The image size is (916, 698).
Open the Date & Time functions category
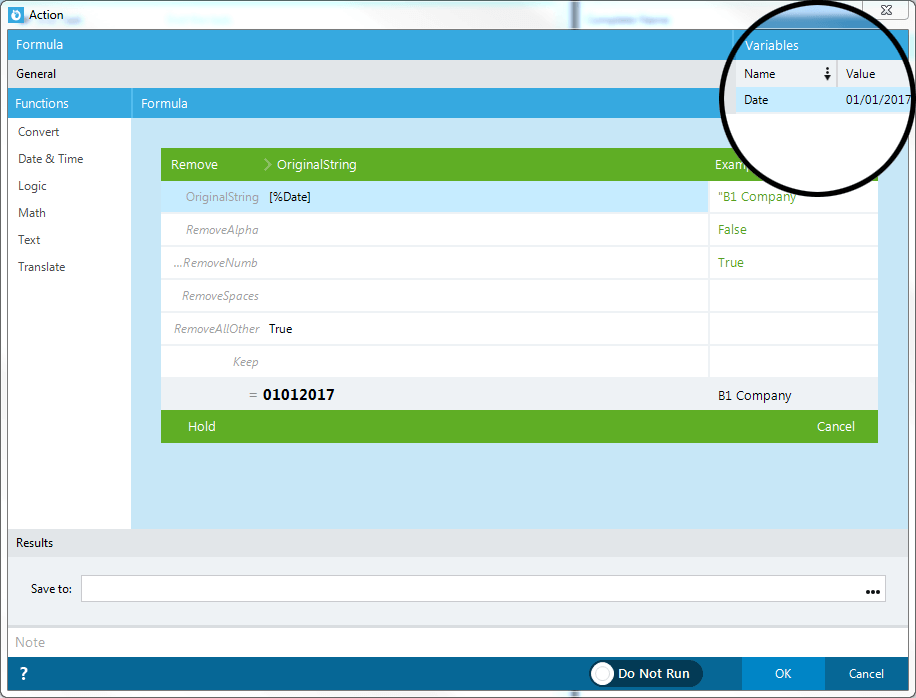pos(51,159)
